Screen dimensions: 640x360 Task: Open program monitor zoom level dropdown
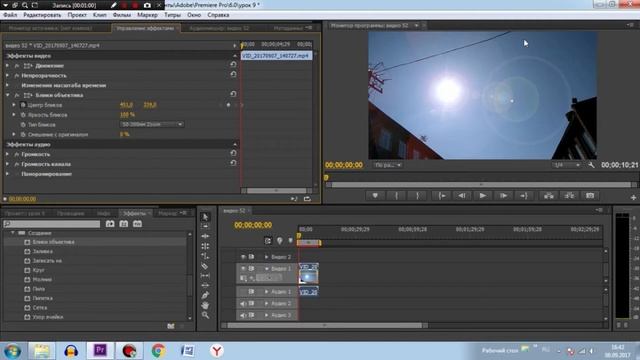click(388, 165)
